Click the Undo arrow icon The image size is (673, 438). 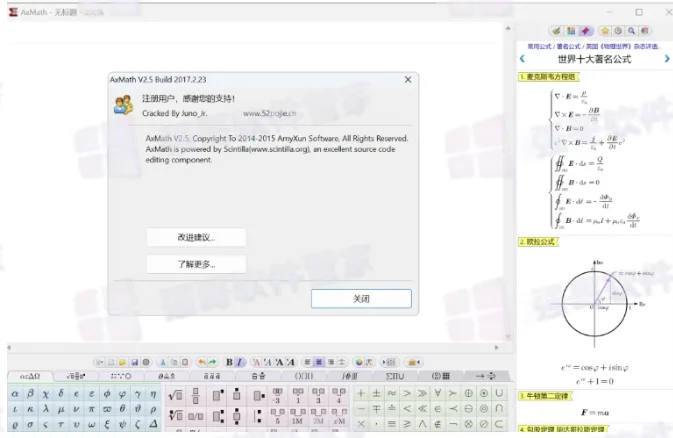point(202,362)
